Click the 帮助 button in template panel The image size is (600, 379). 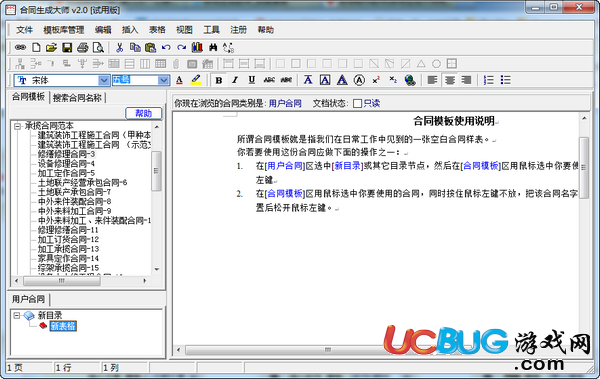(143, 113)
